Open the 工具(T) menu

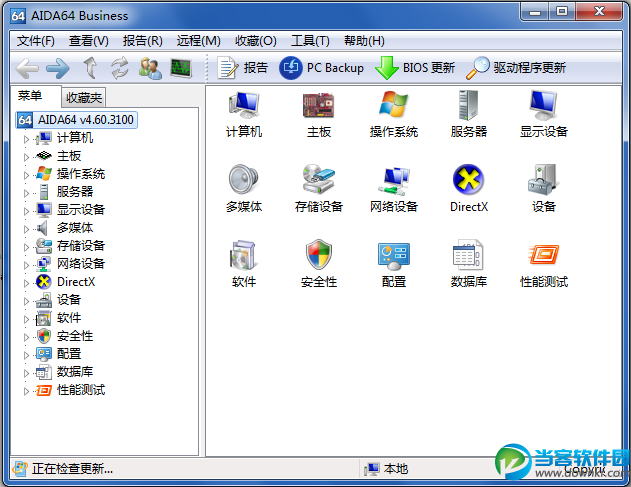click(x=310, y=41)
